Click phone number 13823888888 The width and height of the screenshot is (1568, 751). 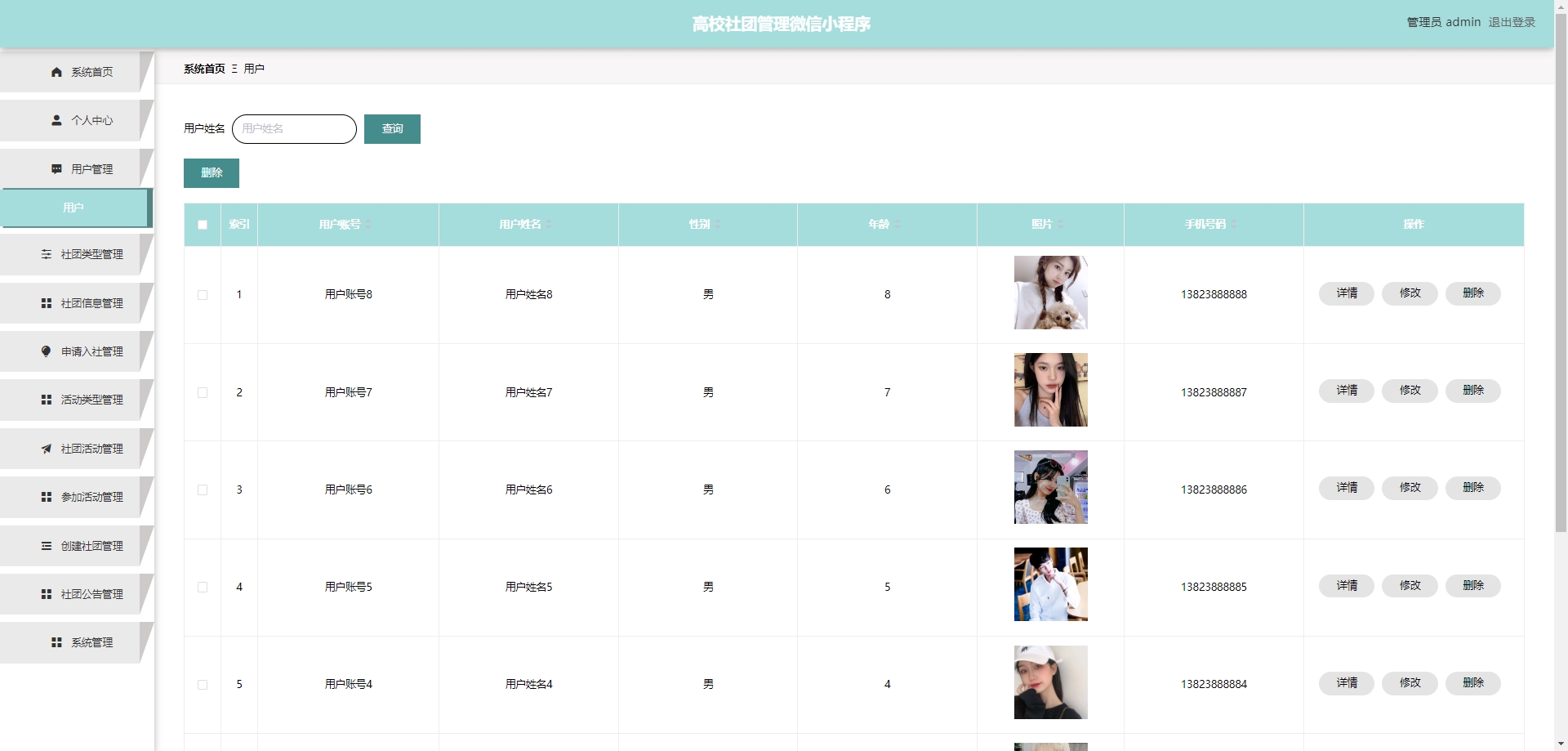point(1214,295)
